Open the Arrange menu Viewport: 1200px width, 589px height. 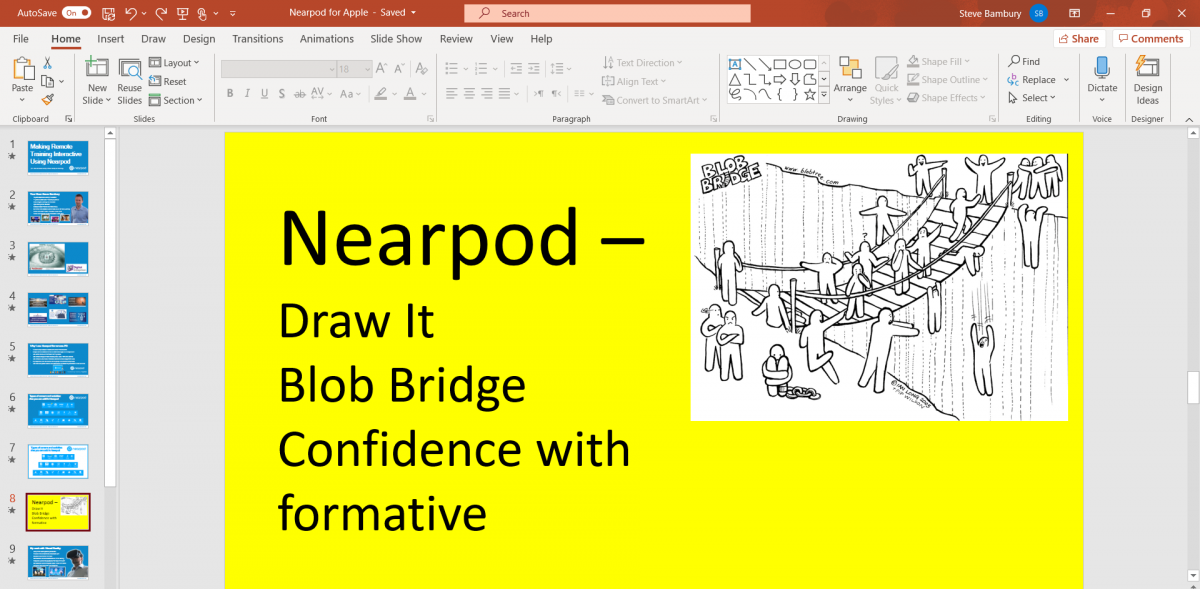[x=851, y=79]
